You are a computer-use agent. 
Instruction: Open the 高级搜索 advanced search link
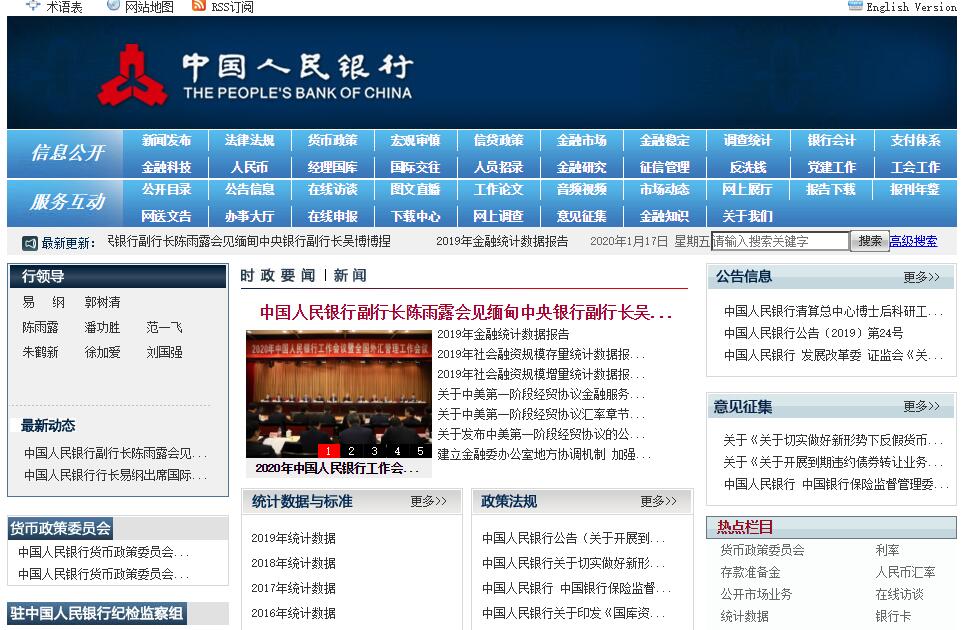[913, 241]
